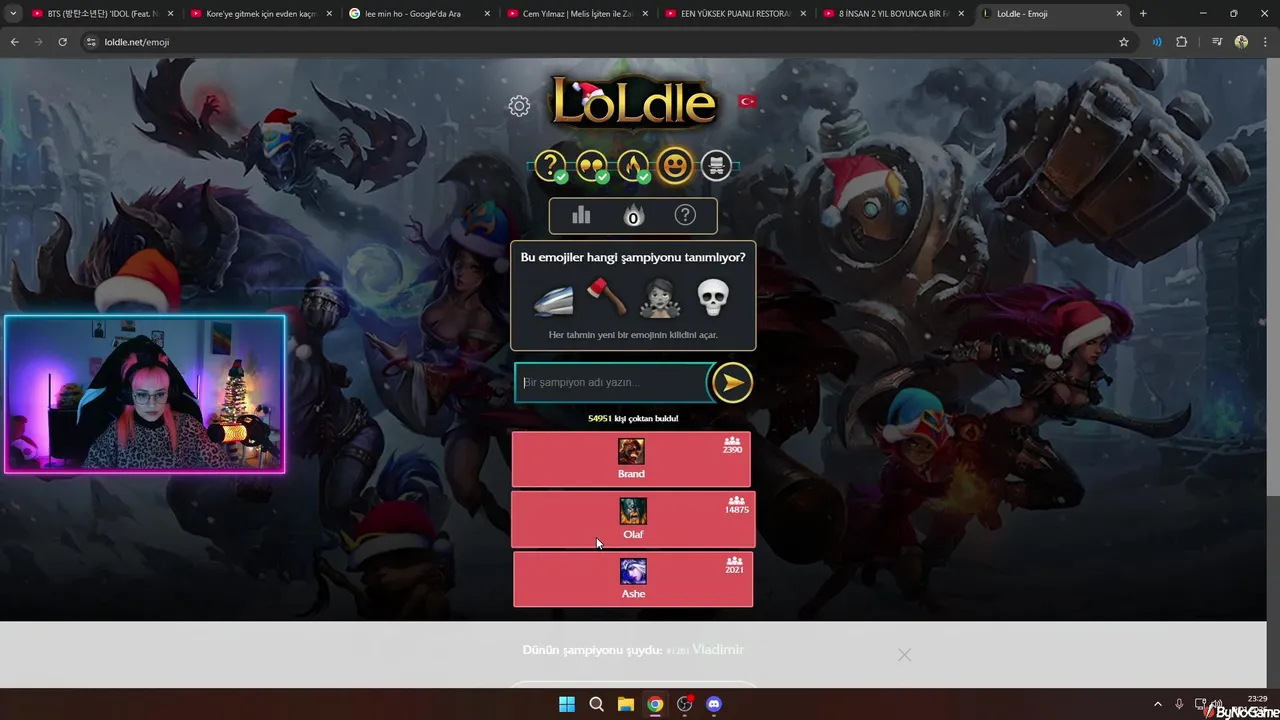Open a new browser tab
This screenshot has width=1280, height=720.
click(1143, 14)
